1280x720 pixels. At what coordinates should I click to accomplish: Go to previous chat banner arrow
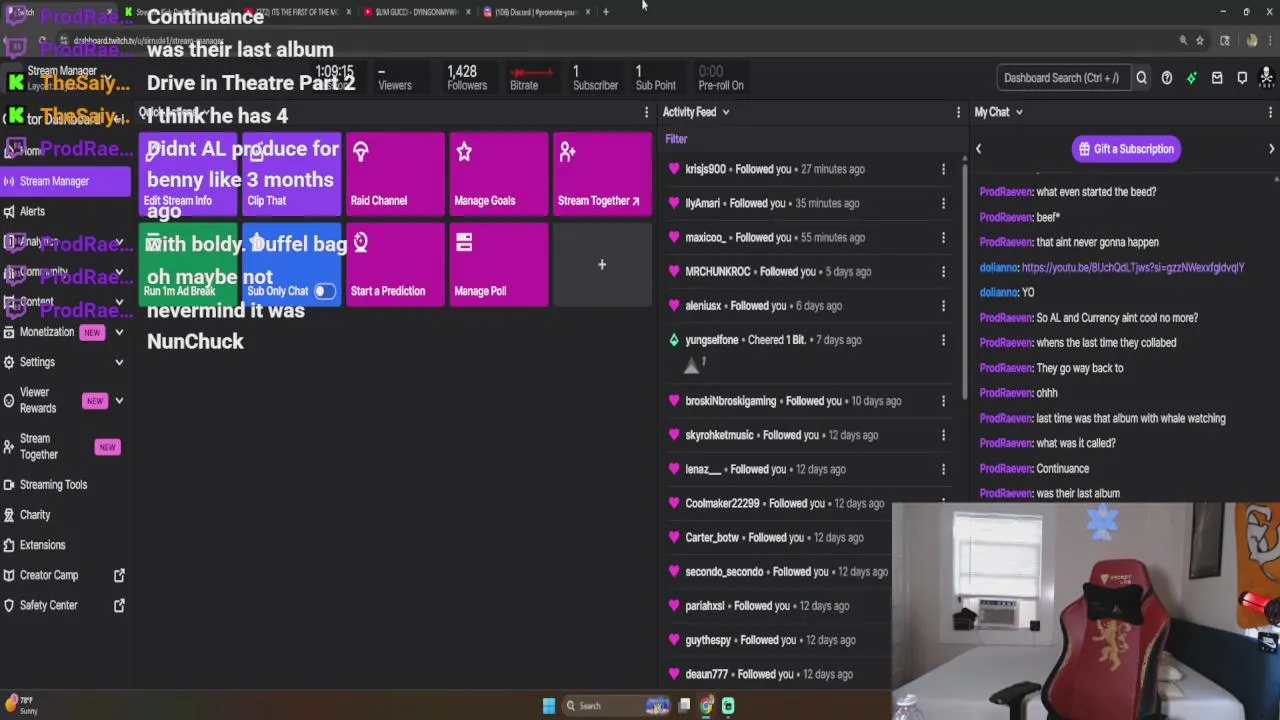(x=978, y=149)
